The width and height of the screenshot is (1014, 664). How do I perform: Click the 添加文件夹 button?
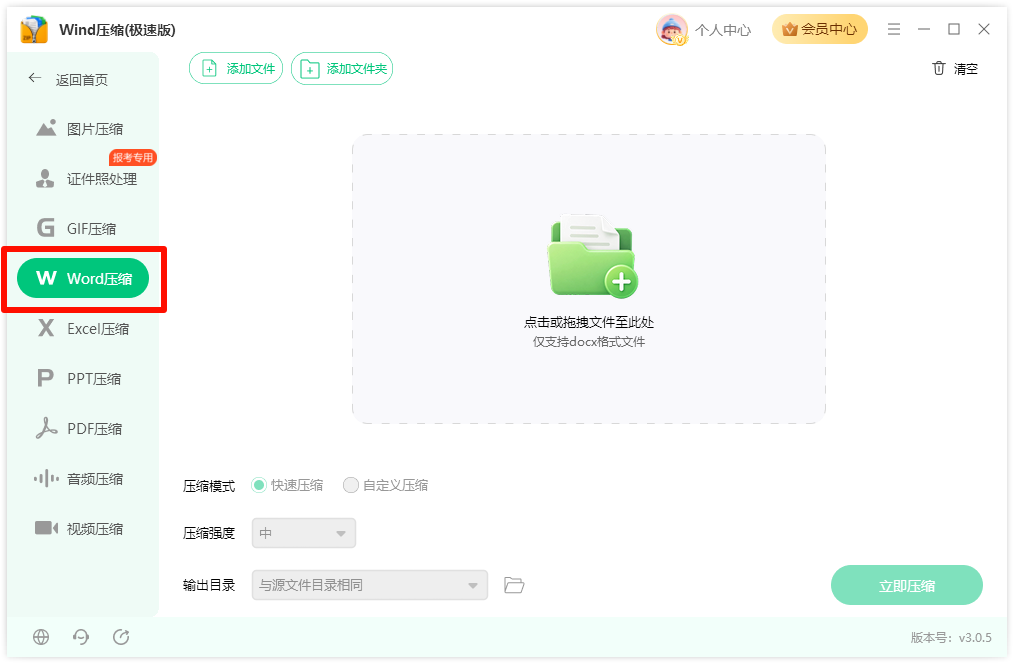pyautogui.click(x=342, y=69)
